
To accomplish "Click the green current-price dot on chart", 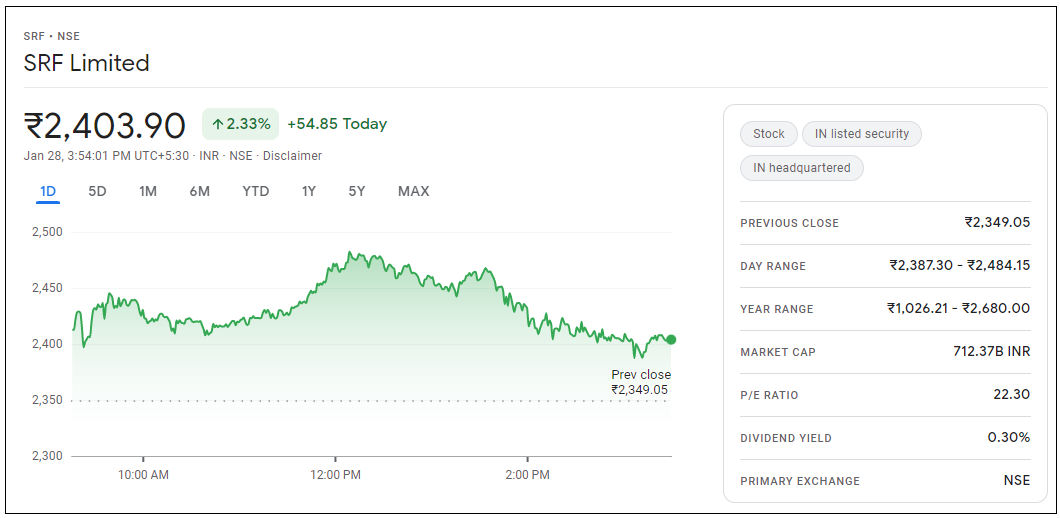I will coord(671,339).
